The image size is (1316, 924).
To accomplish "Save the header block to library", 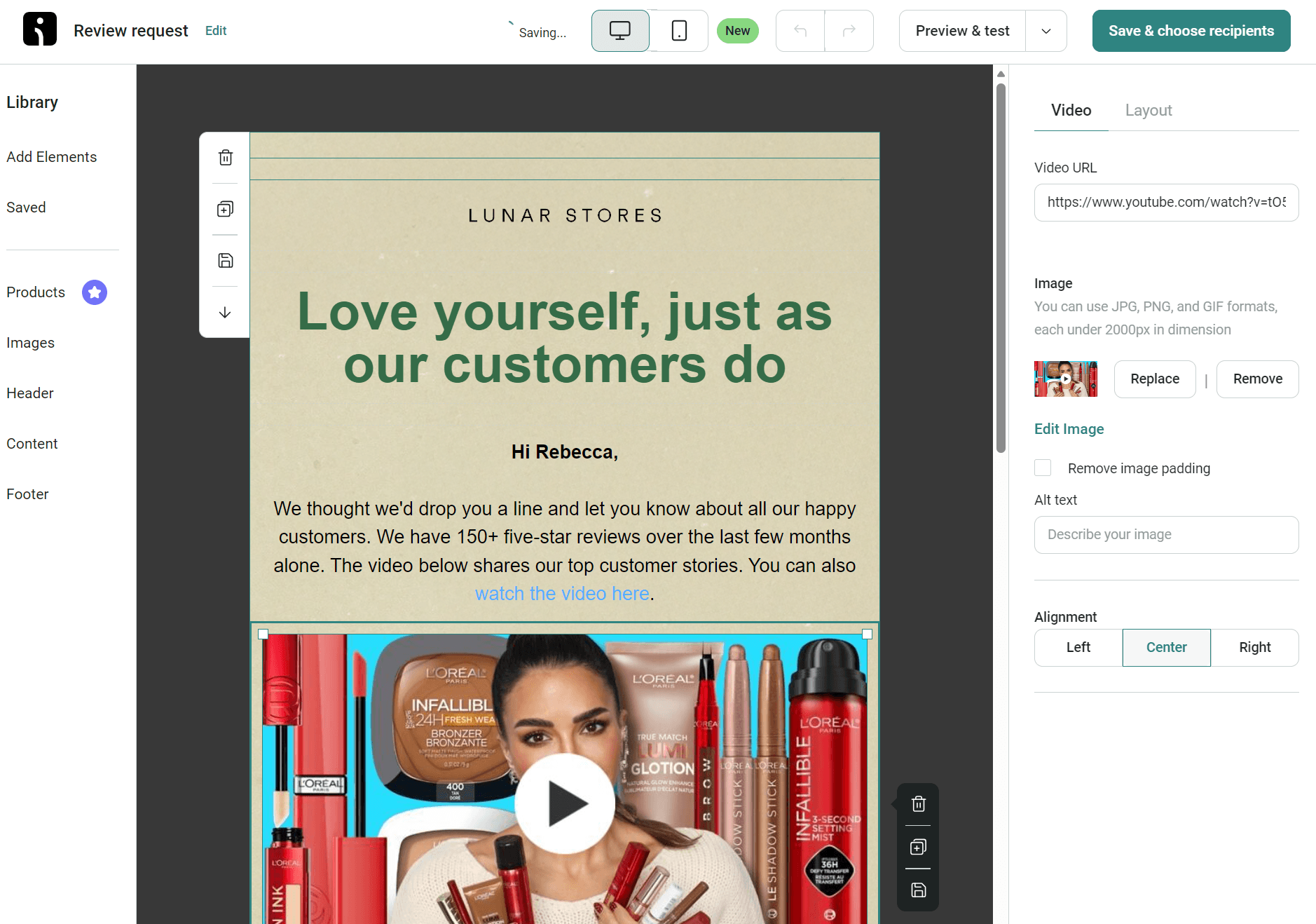I will click(225, 261).
